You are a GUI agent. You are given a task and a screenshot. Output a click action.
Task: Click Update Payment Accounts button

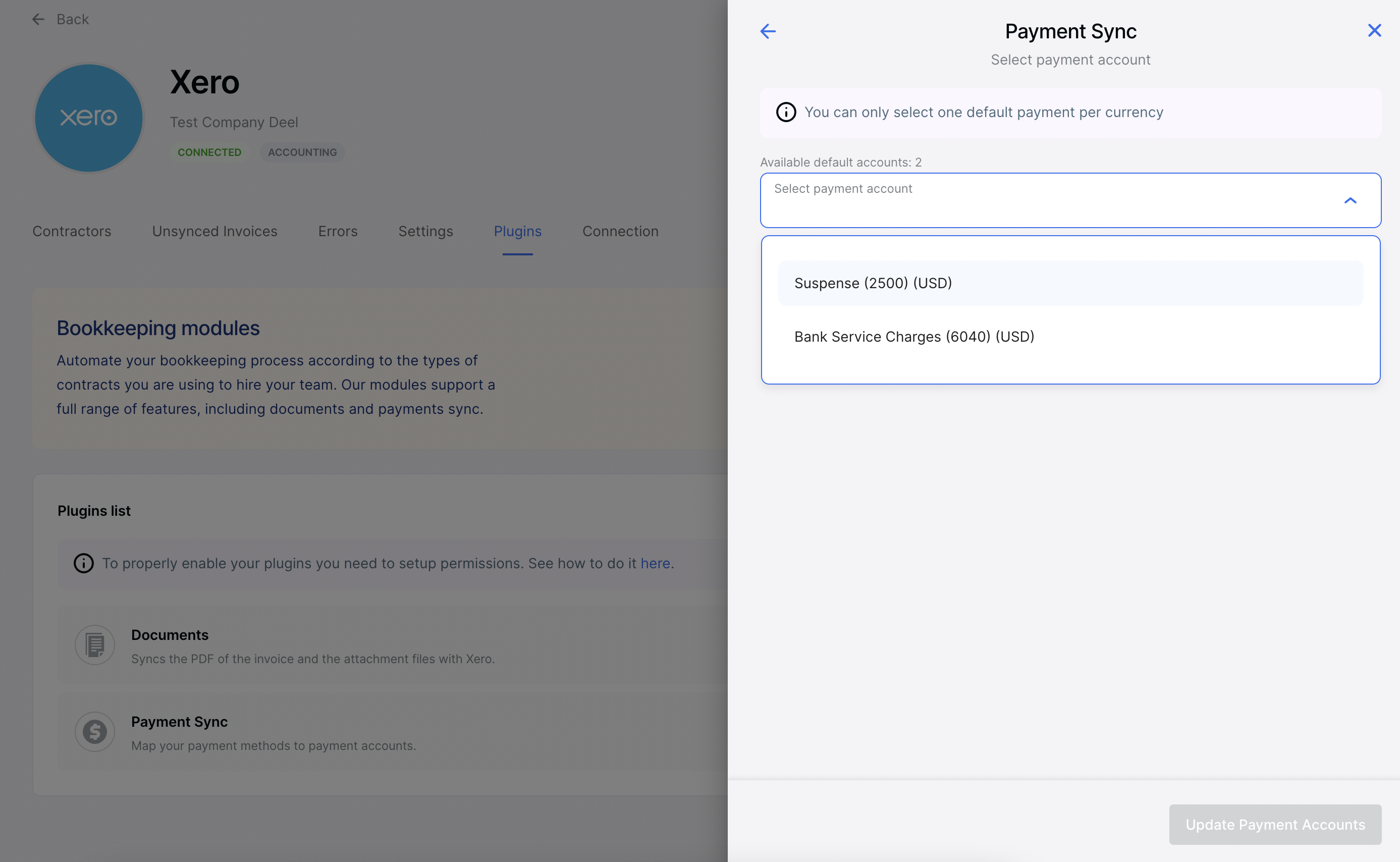(1275, 824)
